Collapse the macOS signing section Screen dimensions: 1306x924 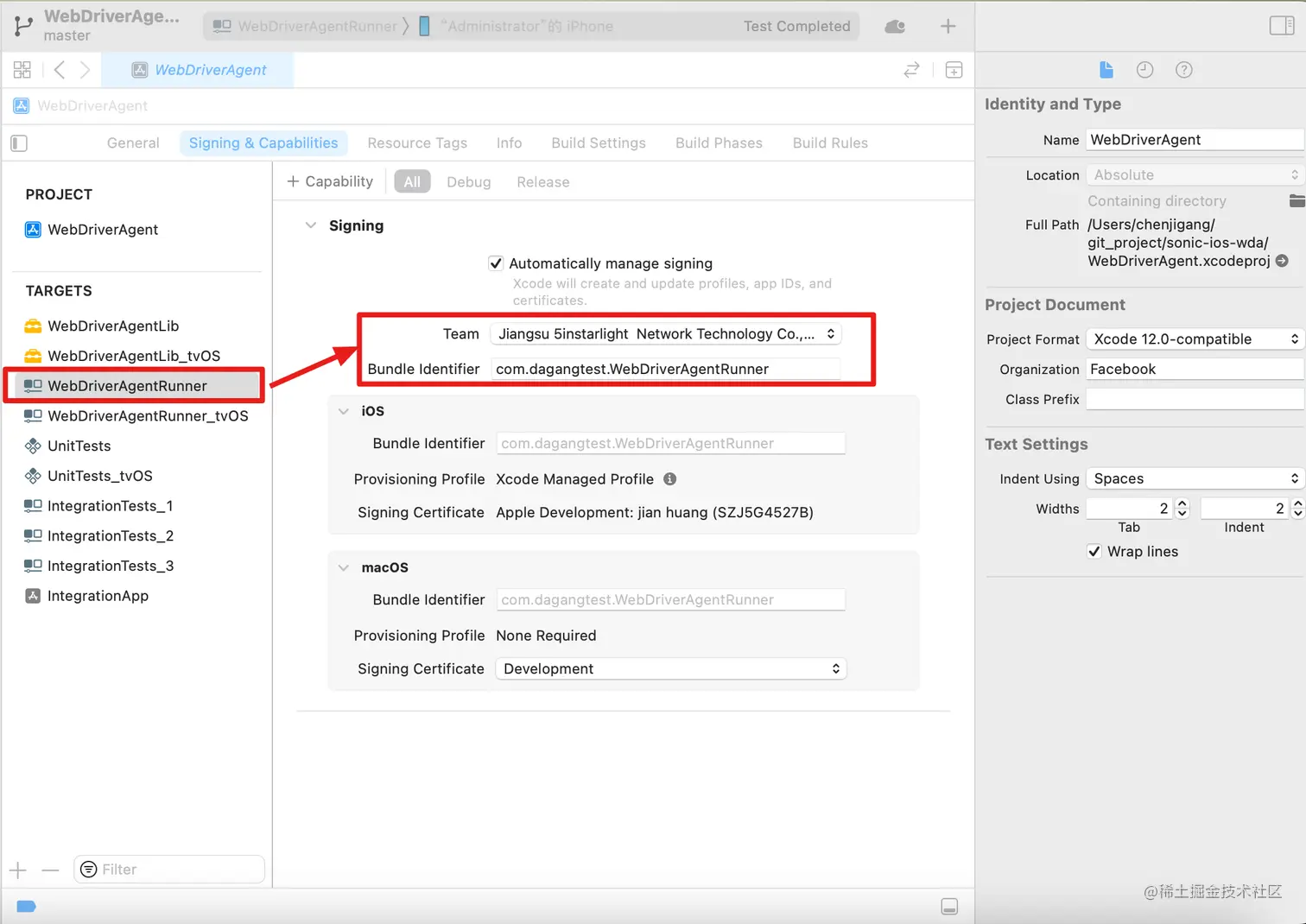344,567
